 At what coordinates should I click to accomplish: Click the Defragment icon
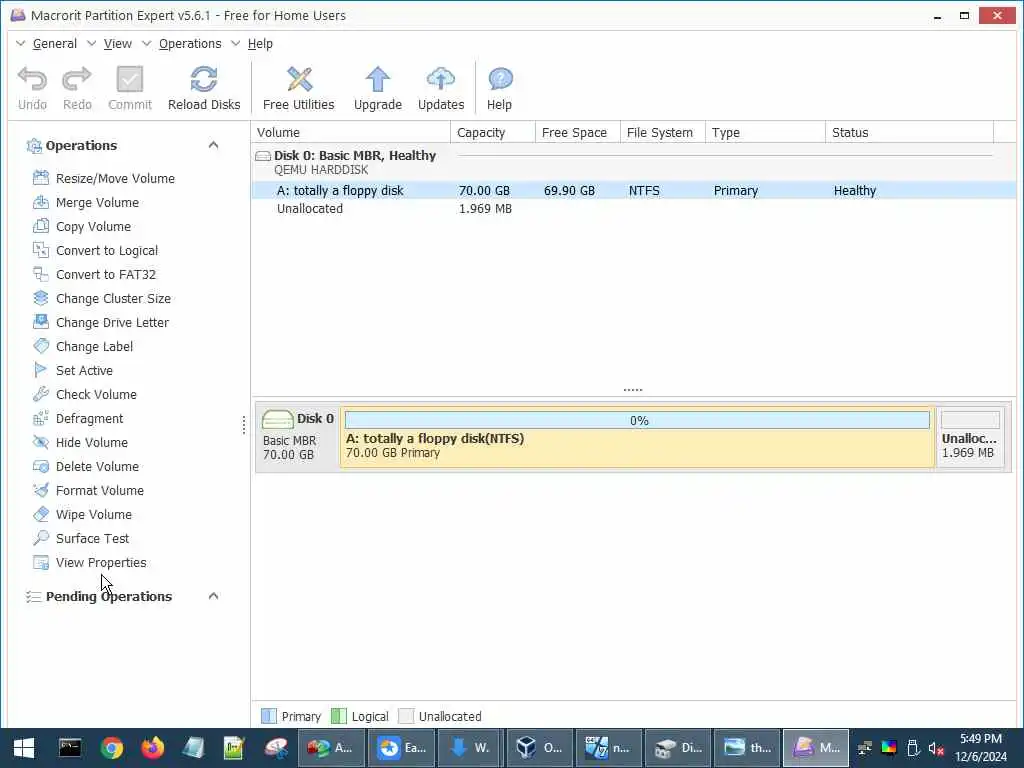click(x=41, y=418)
